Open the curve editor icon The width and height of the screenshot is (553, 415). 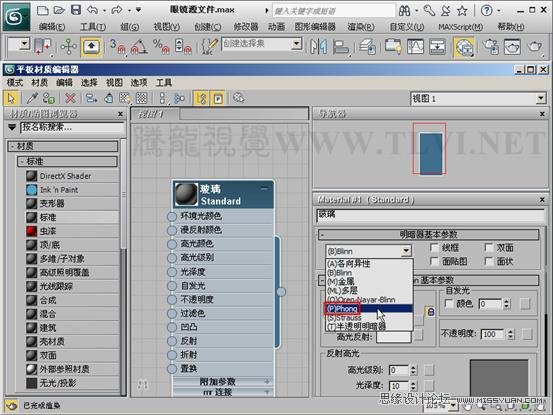tap(415, 47)
